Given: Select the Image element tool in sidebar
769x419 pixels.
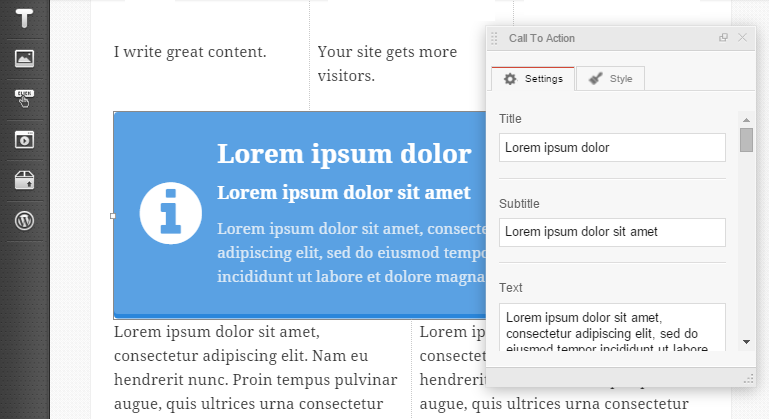Looking at the screenshot, I should (x=24, y=58).
